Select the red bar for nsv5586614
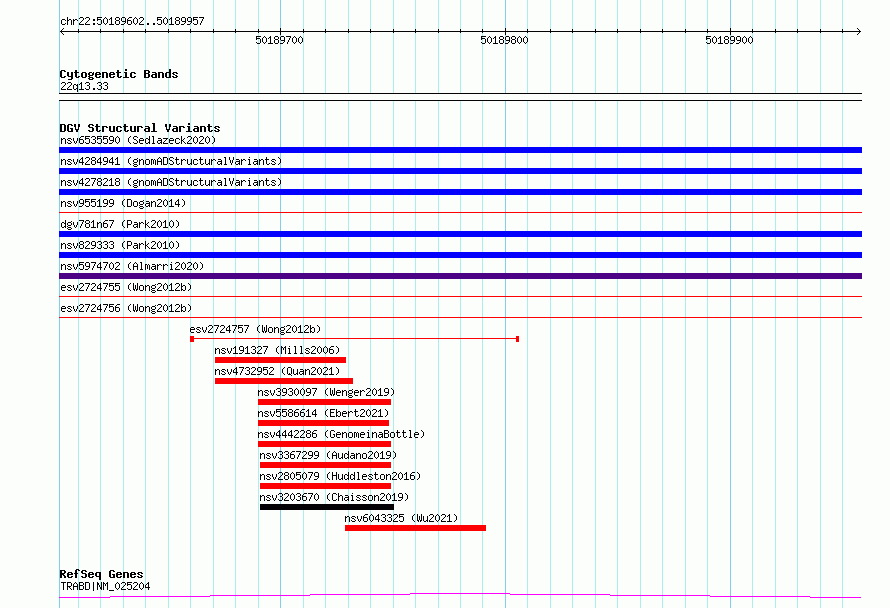The image size is (890, 608). click(324, 423)
